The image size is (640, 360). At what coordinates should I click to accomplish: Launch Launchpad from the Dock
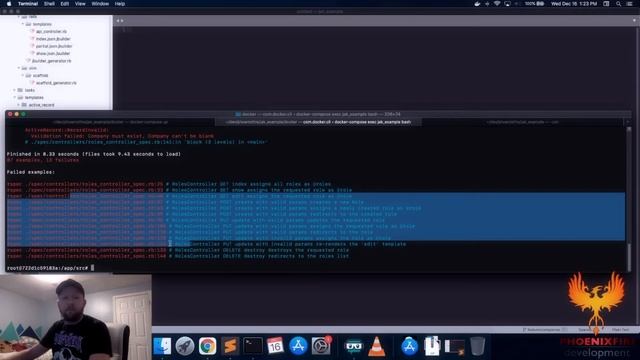click(x=185, y=346)
